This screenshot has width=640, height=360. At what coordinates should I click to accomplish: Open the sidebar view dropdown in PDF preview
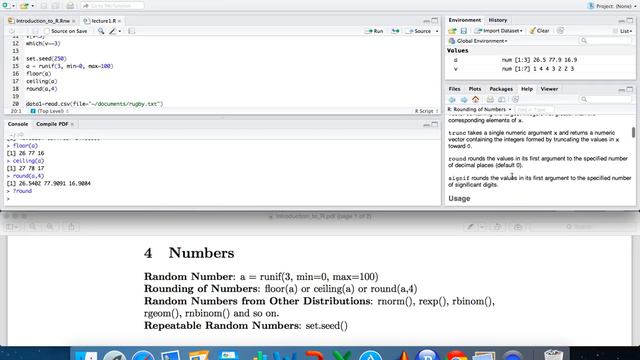[x=11, y=227]
